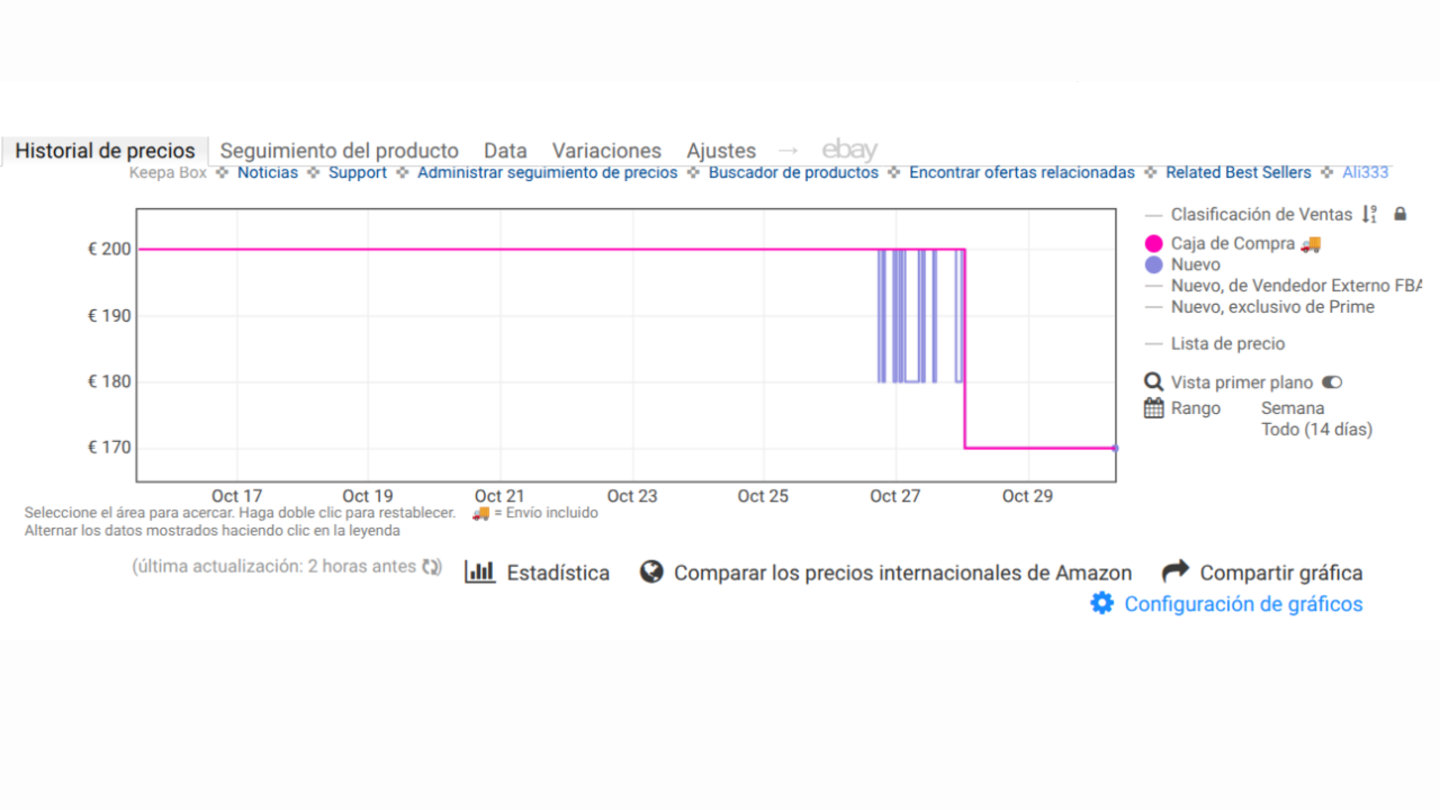
Task: Click the globe icon for international price comparison
Action: (652, 572)
